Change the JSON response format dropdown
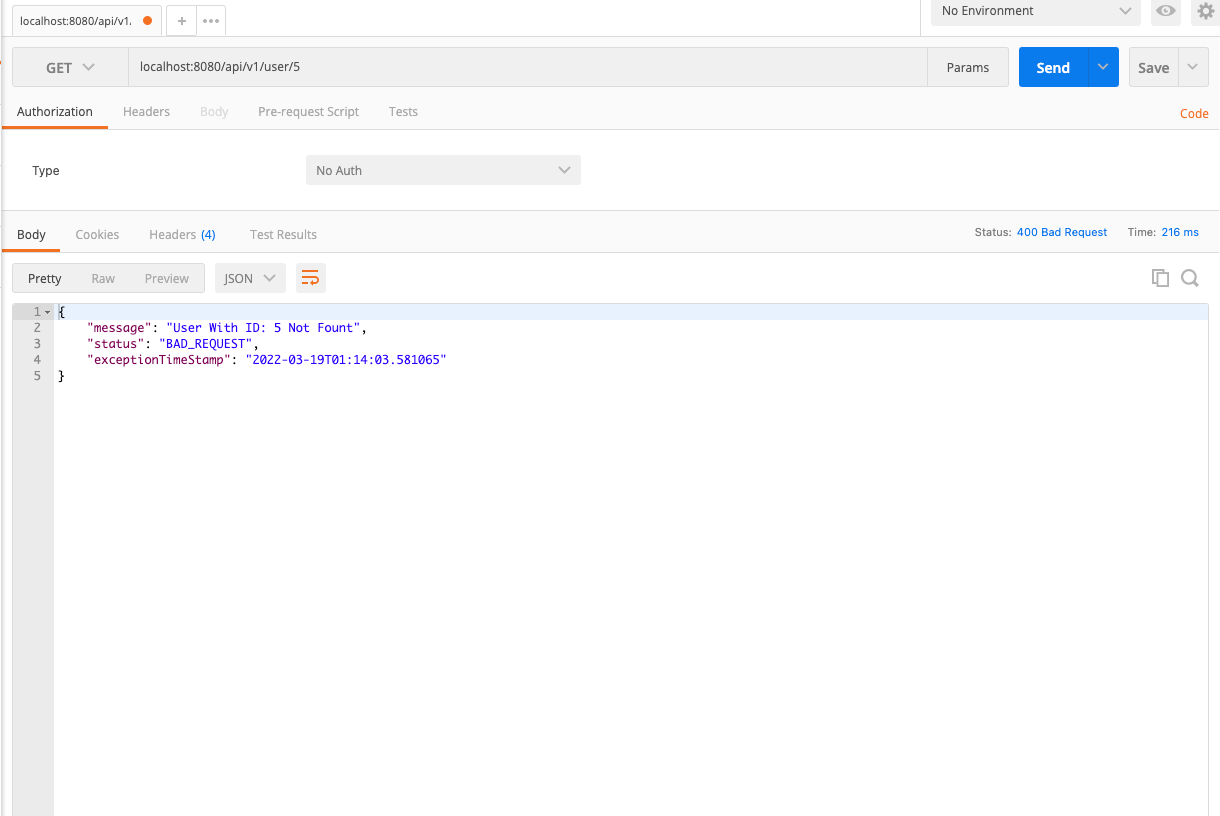Viewport: 1220px width, 816px height. (x=250, y=278)
